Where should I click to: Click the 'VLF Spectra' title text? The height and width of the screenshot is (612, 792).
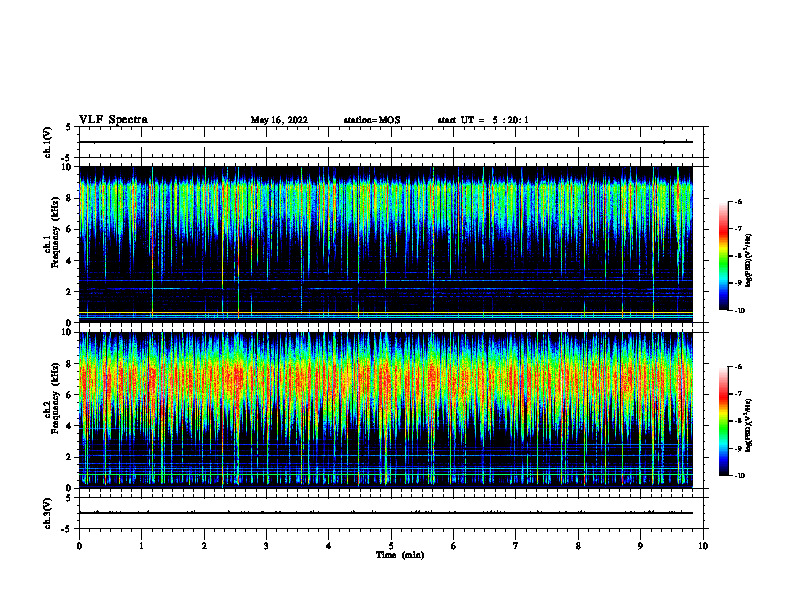(x=113, y=120)
